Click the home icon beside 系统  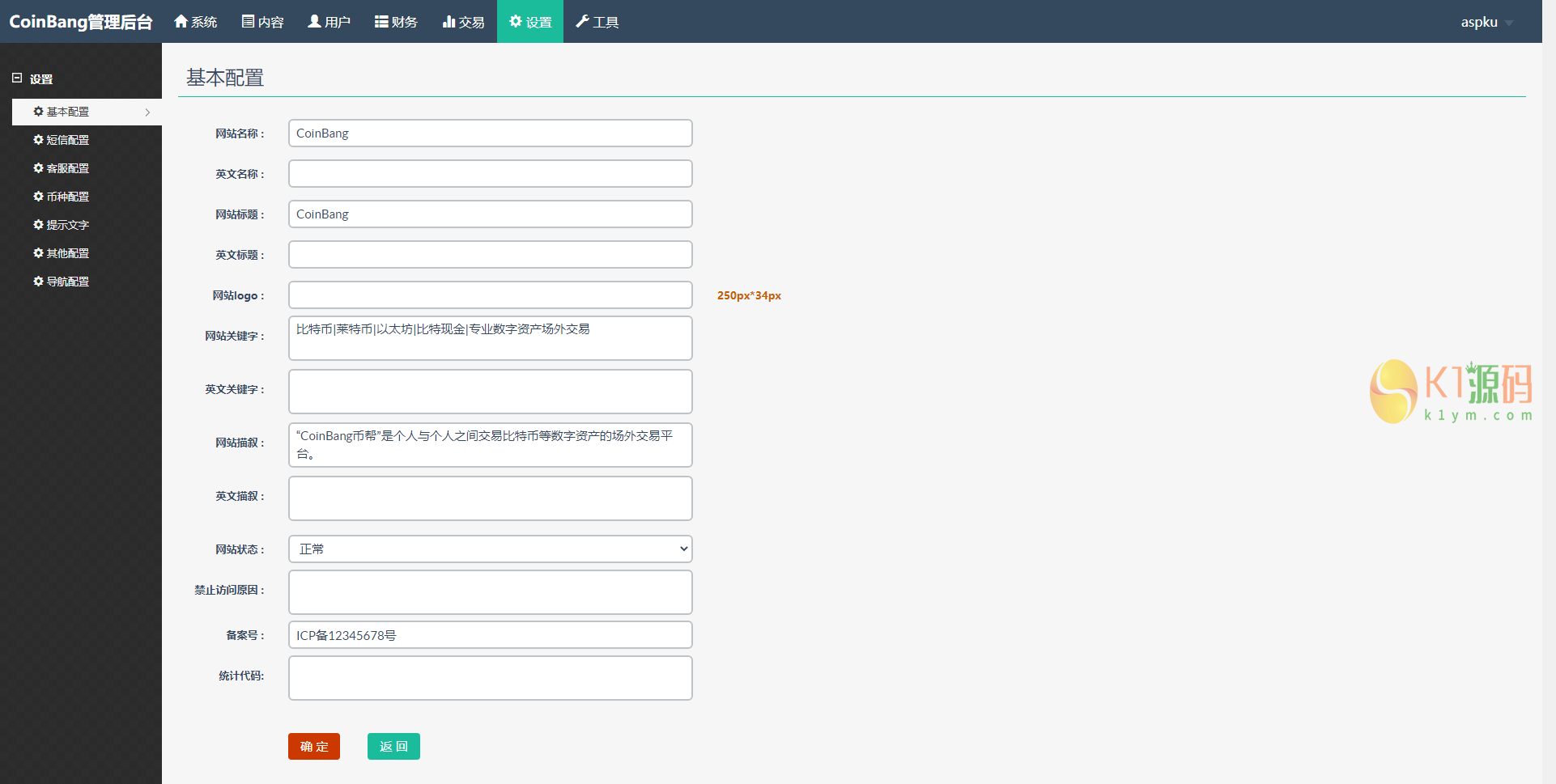181,21
